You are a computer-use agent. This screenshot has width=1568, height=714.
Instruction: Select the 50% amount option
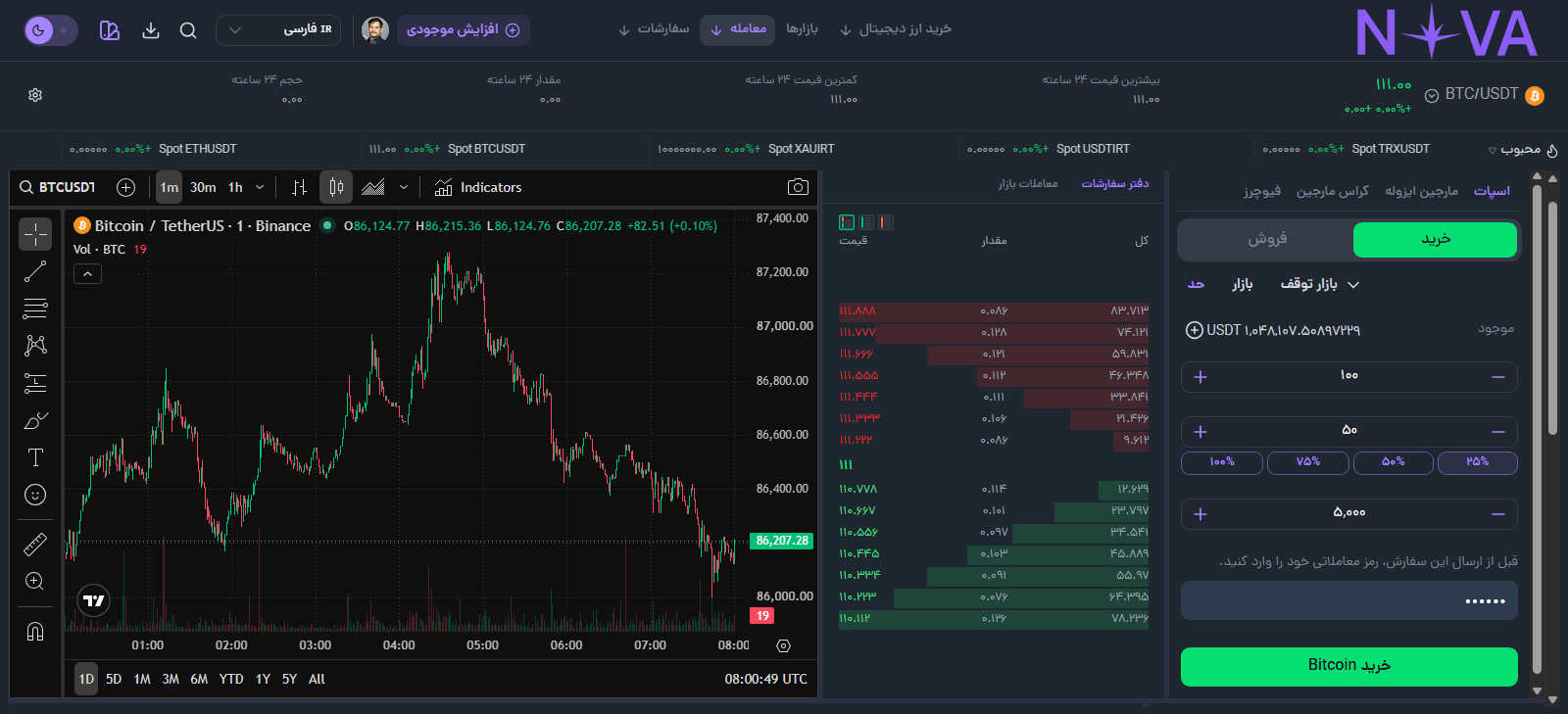point(1393,462)
